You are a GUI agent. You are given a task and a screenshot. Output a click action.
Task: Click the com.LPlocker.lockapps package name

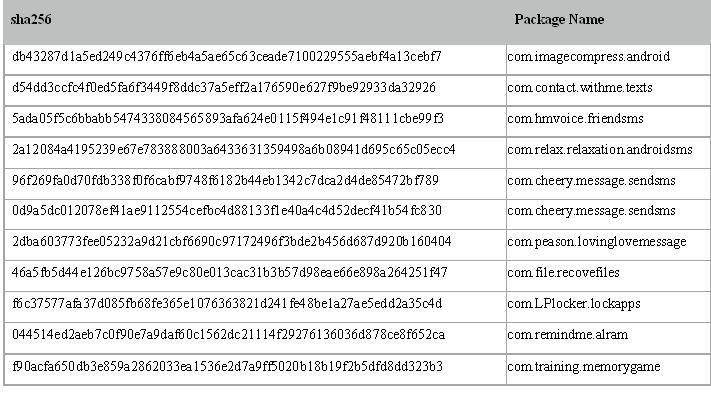click(573, 304)
